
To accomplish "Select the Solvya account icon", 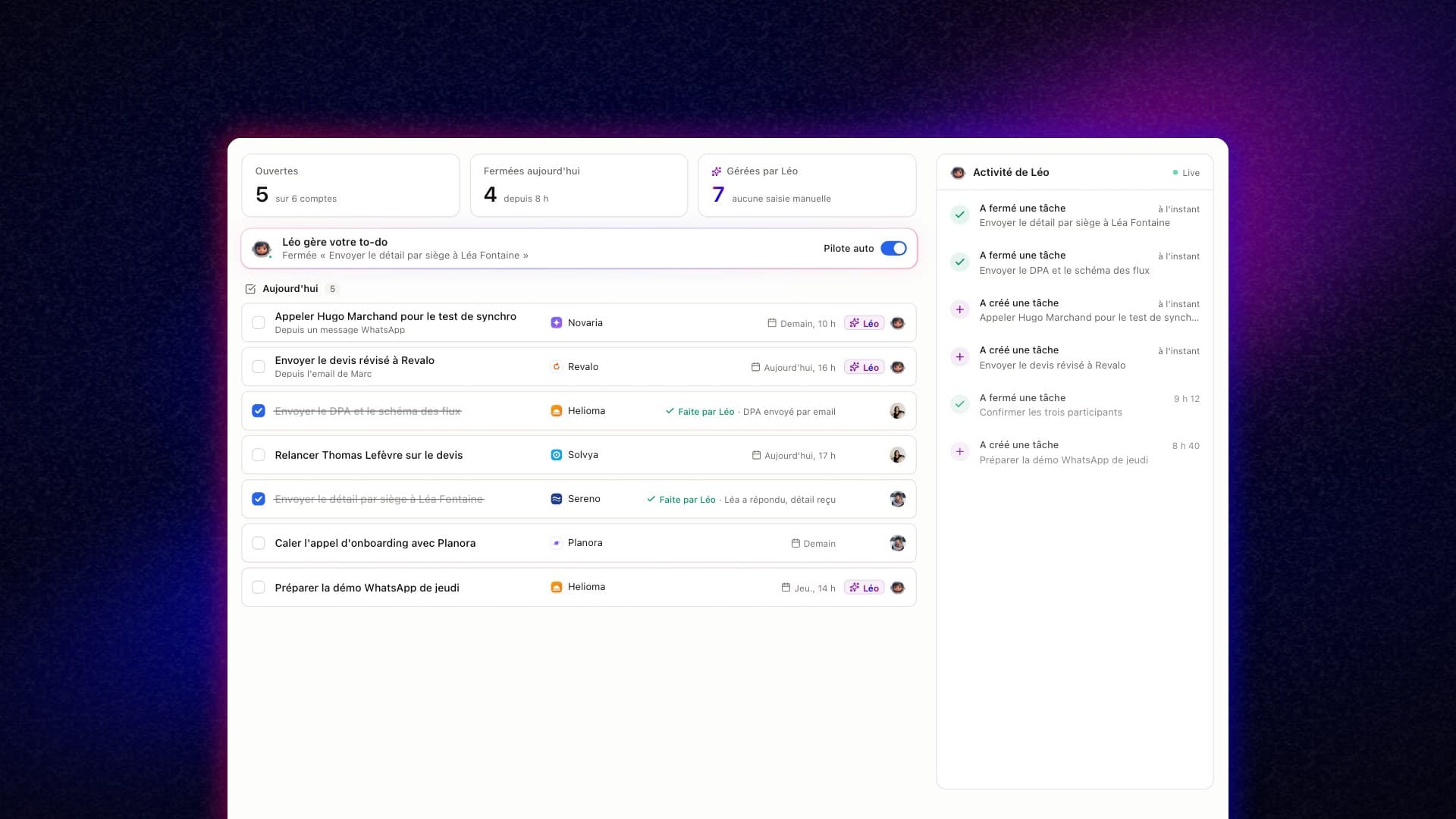I will click(x=556, y=455).
